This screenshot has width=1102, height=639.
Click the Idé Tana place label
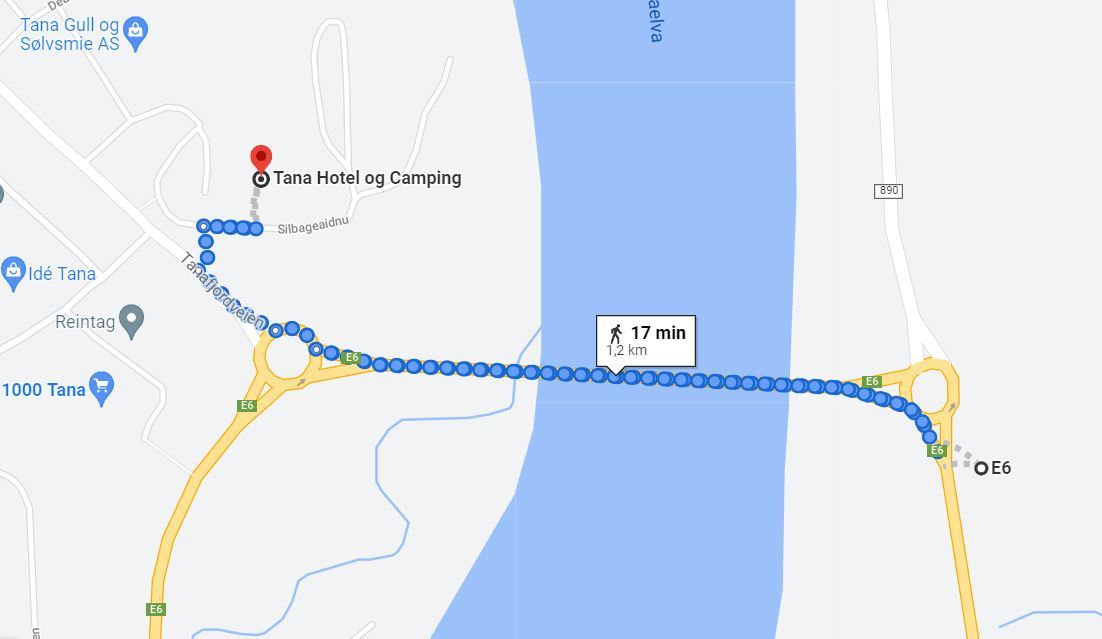62,273
